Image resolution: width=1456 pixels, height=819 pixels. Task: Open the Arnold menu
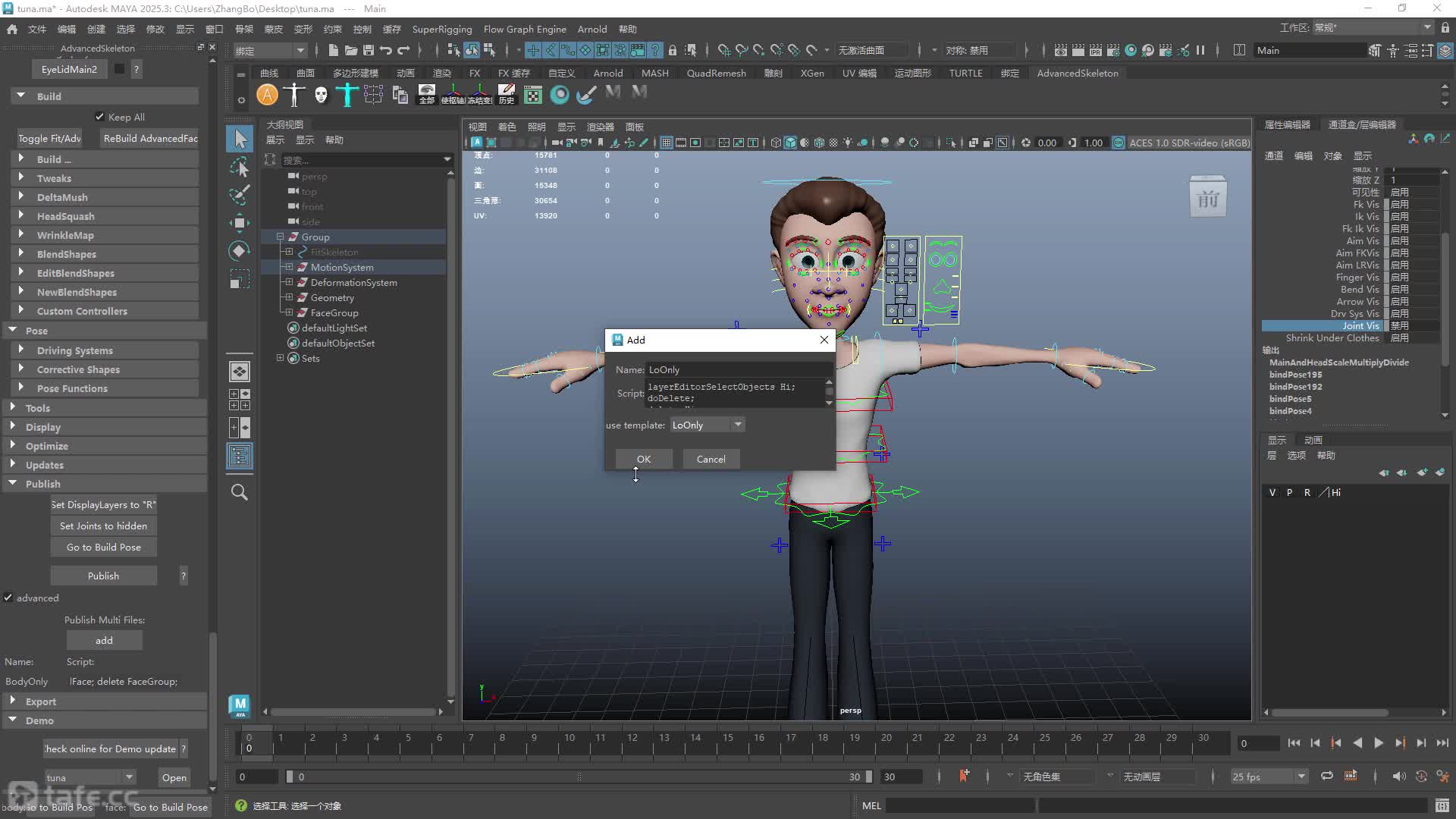pos(591,29)
